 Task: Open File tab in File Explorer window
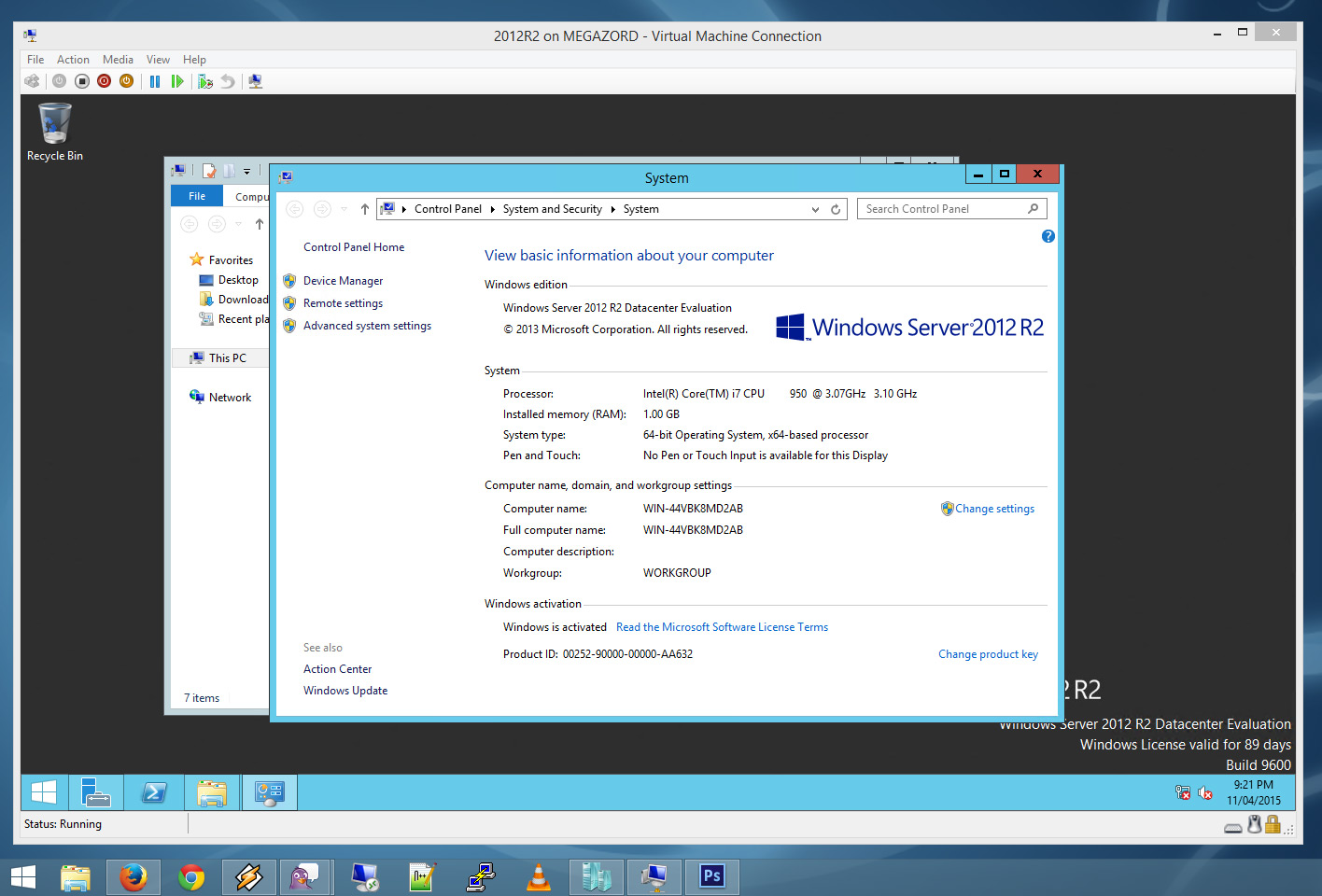[197, 196]
